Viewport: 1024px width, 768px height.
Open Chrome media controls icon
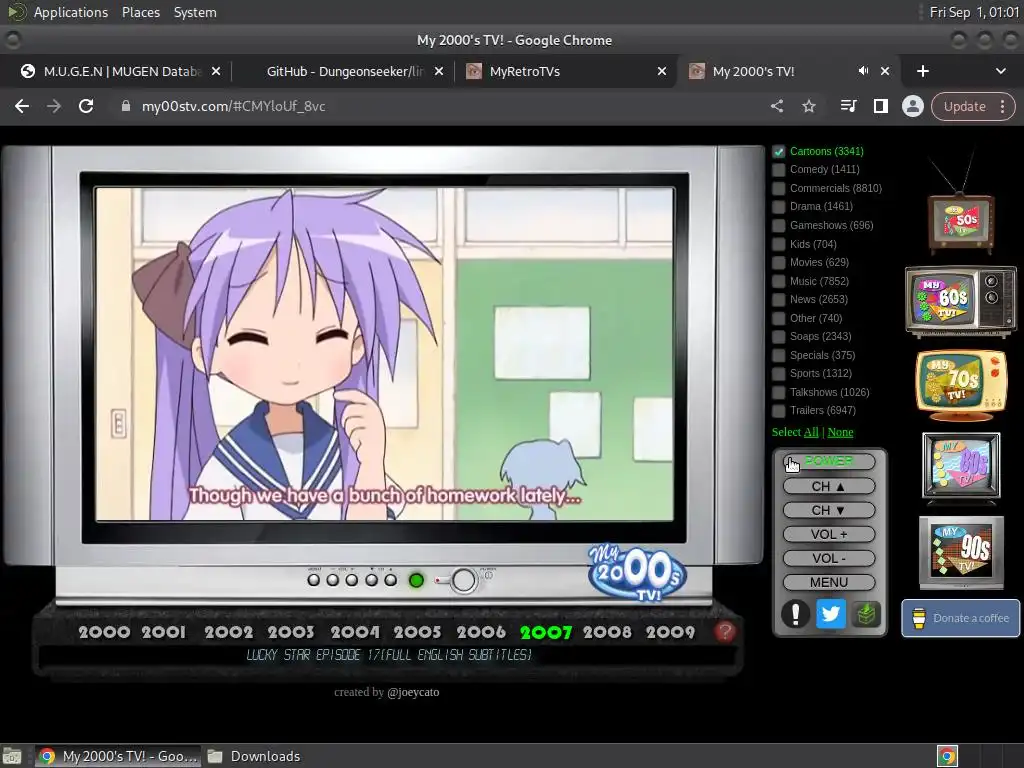coord(848,106)
